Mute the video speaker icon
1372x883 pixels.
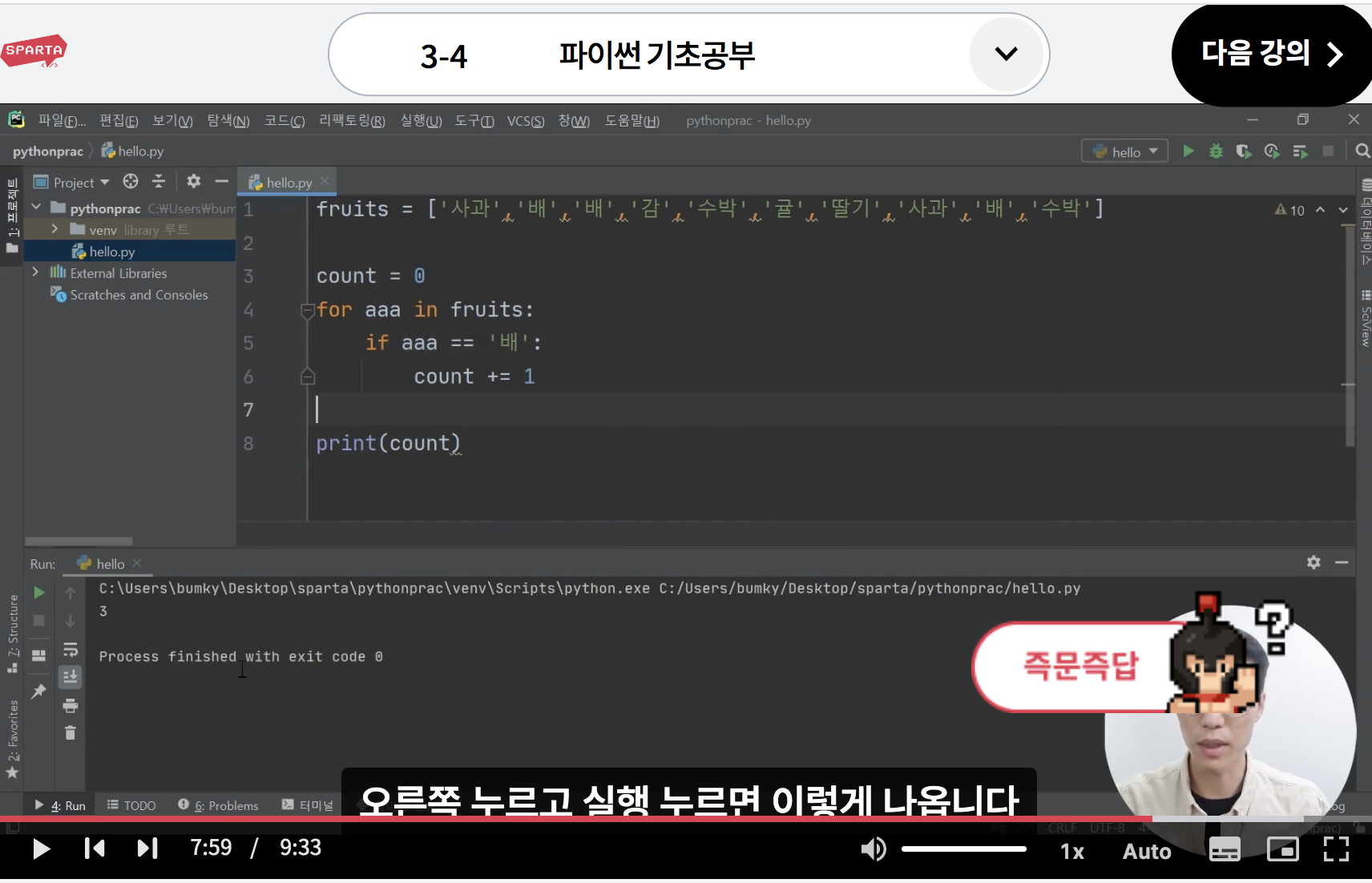874,849
